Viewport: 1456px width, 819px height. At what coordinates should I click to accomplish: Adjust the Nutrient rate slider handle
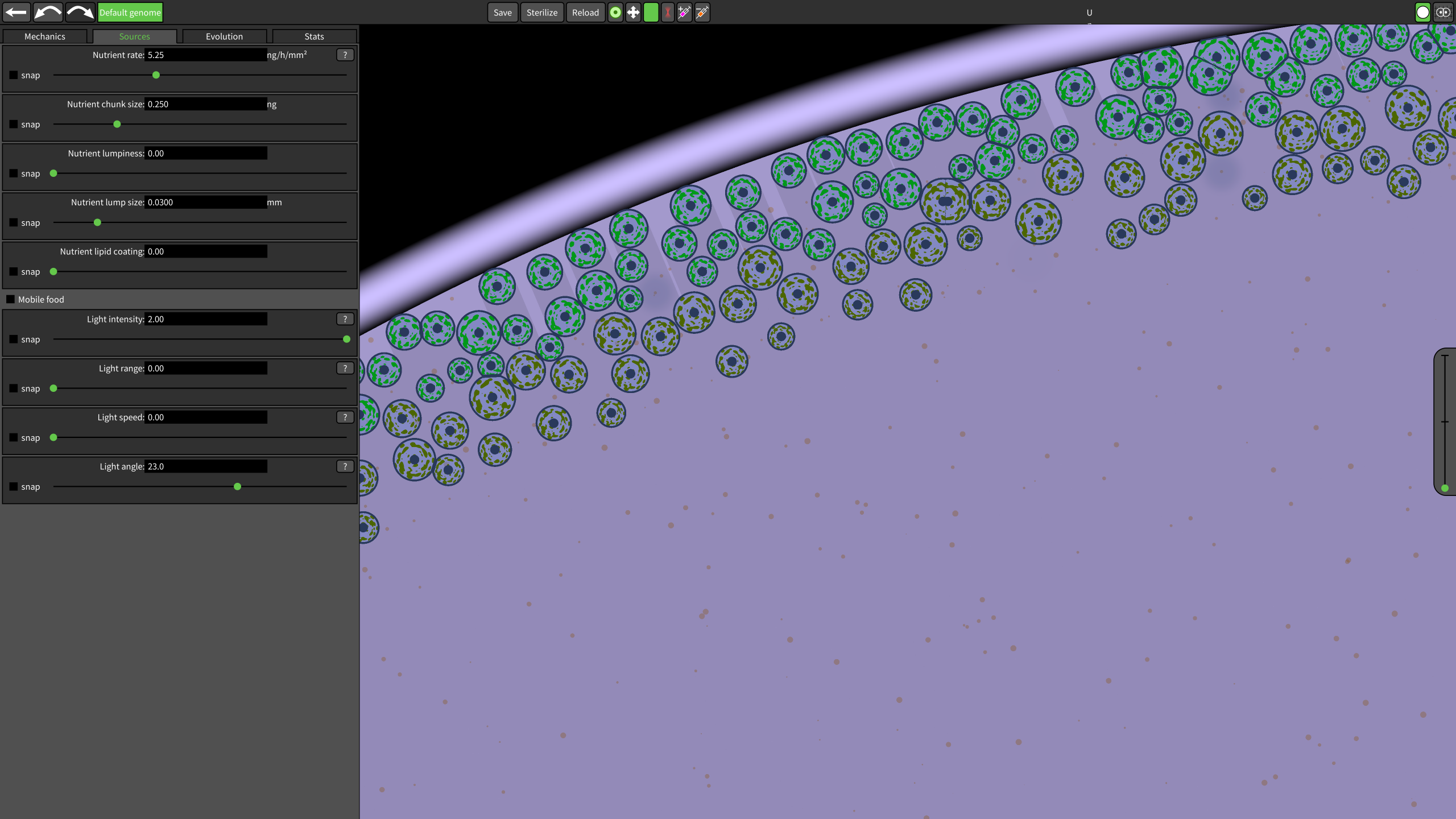click(x=156, y=75)
